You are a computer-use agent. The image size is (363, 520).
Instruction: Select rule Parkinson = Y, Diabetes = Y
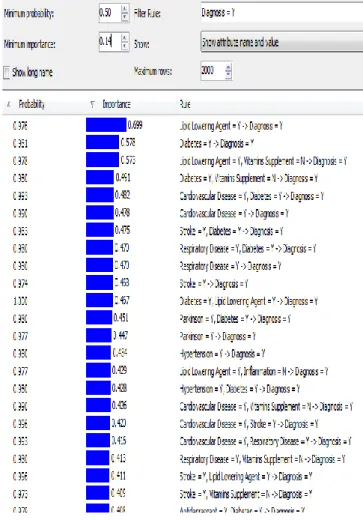[x=235, y=319]
